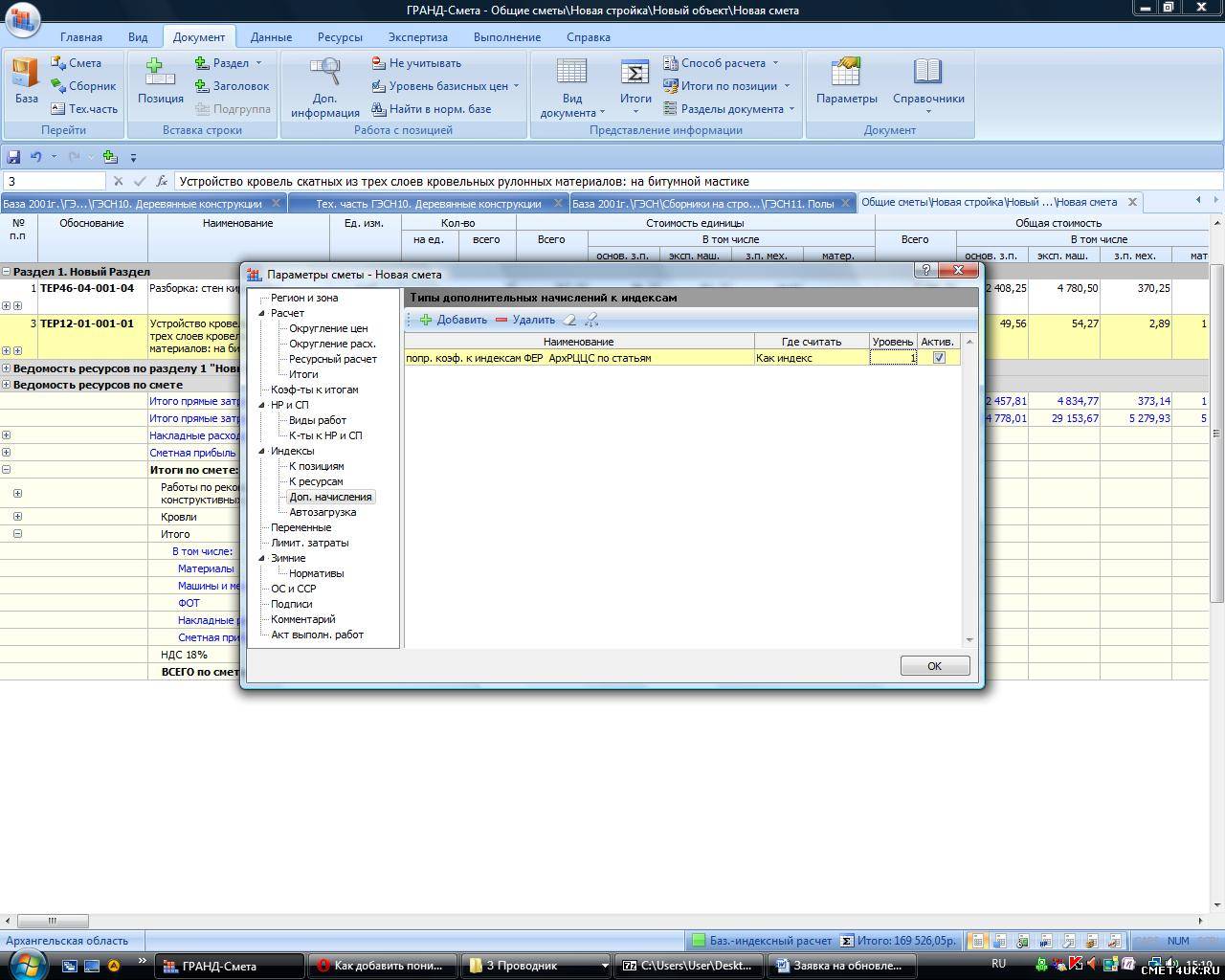Toggle Баз.-индексный расчет in status bar
The width and height of the screenshot is (1225, 980).
[762, 941]
